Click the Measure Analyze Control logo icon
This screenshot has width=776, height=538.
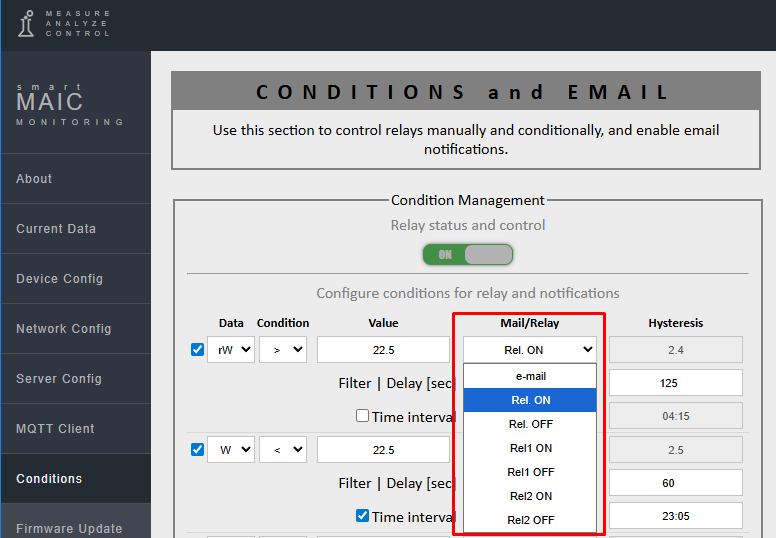(x=27, y=24)
